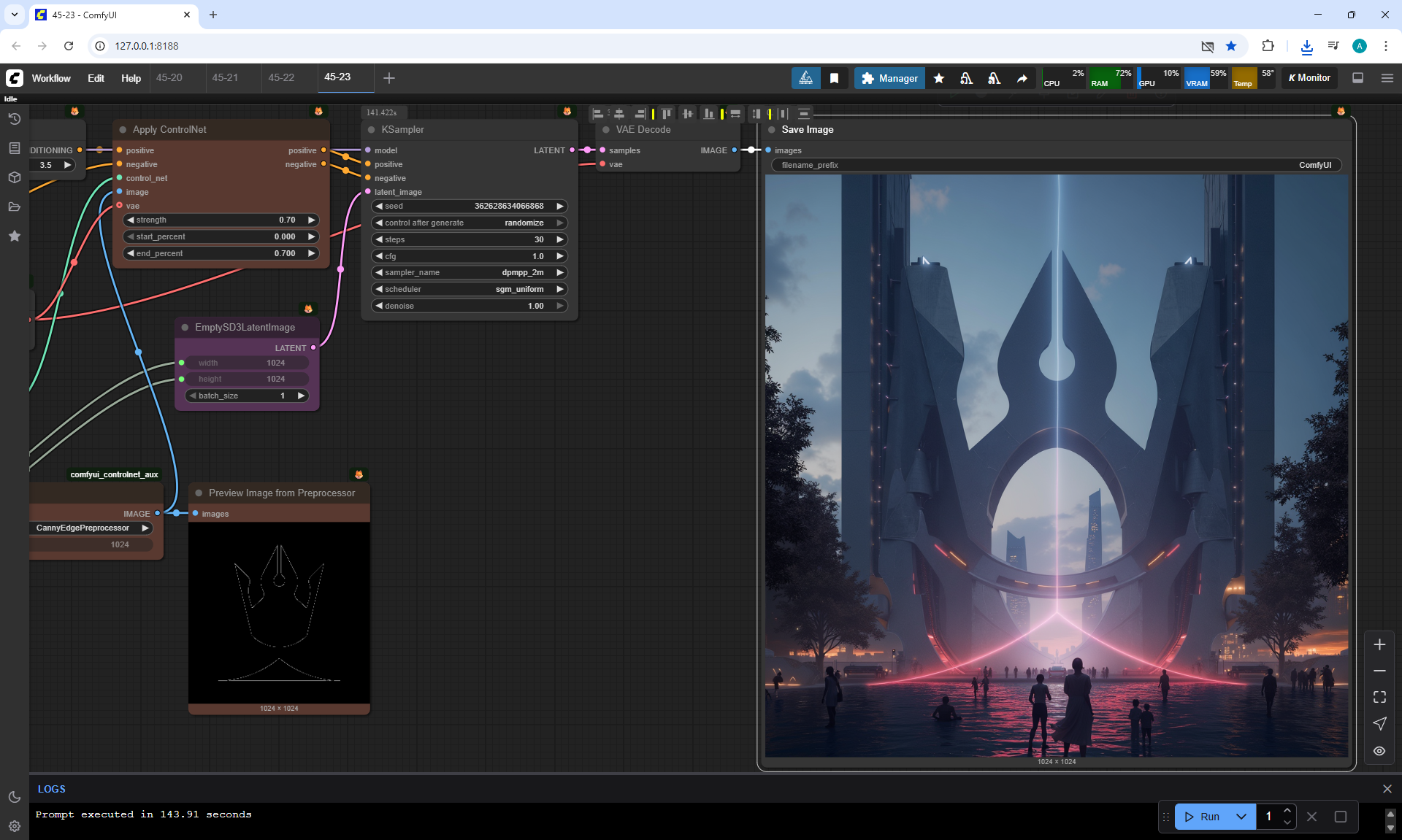Toggle dark theme moon icon
This screenshot has width=1402, height=840.
click(14, 797)
